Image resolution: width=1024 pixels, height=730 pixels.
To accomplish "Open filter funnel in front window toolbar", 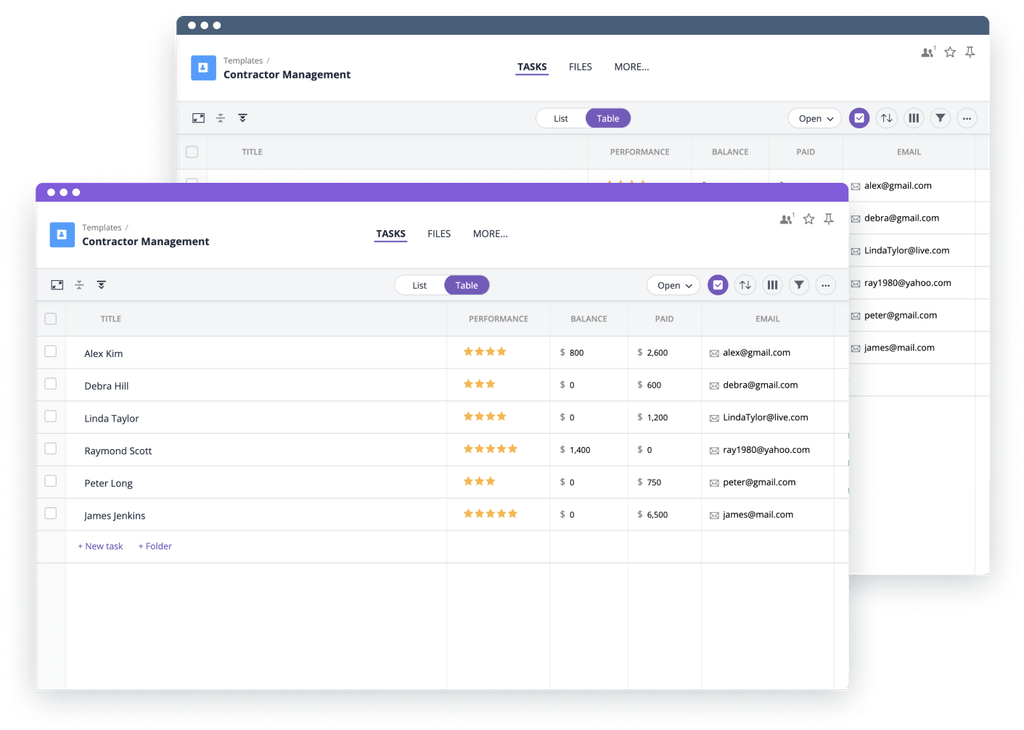I will [x=799, y=285].
